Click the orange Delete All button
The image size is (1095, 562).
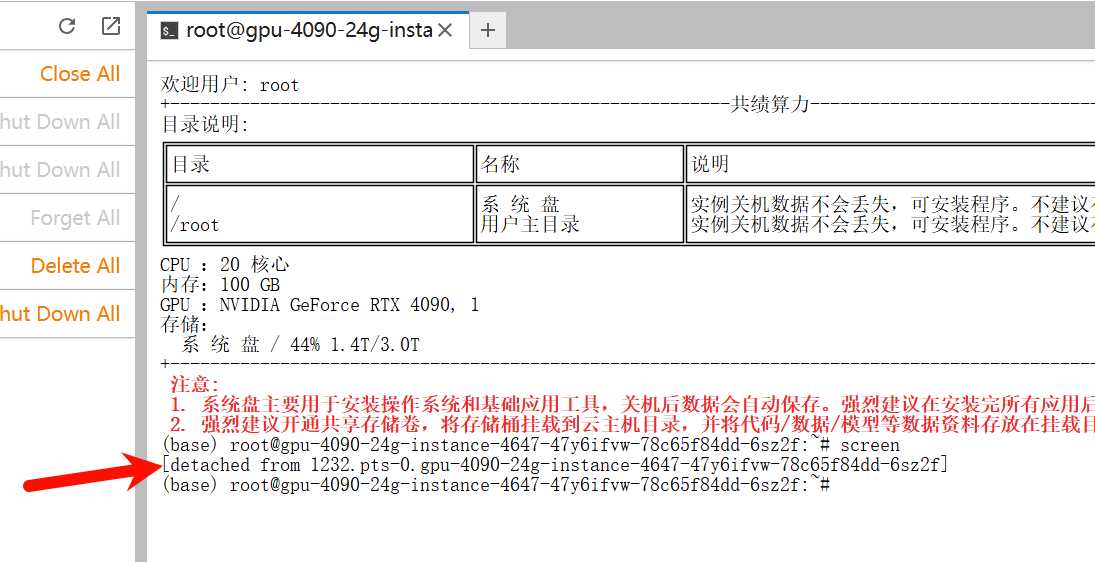(75, 266)
